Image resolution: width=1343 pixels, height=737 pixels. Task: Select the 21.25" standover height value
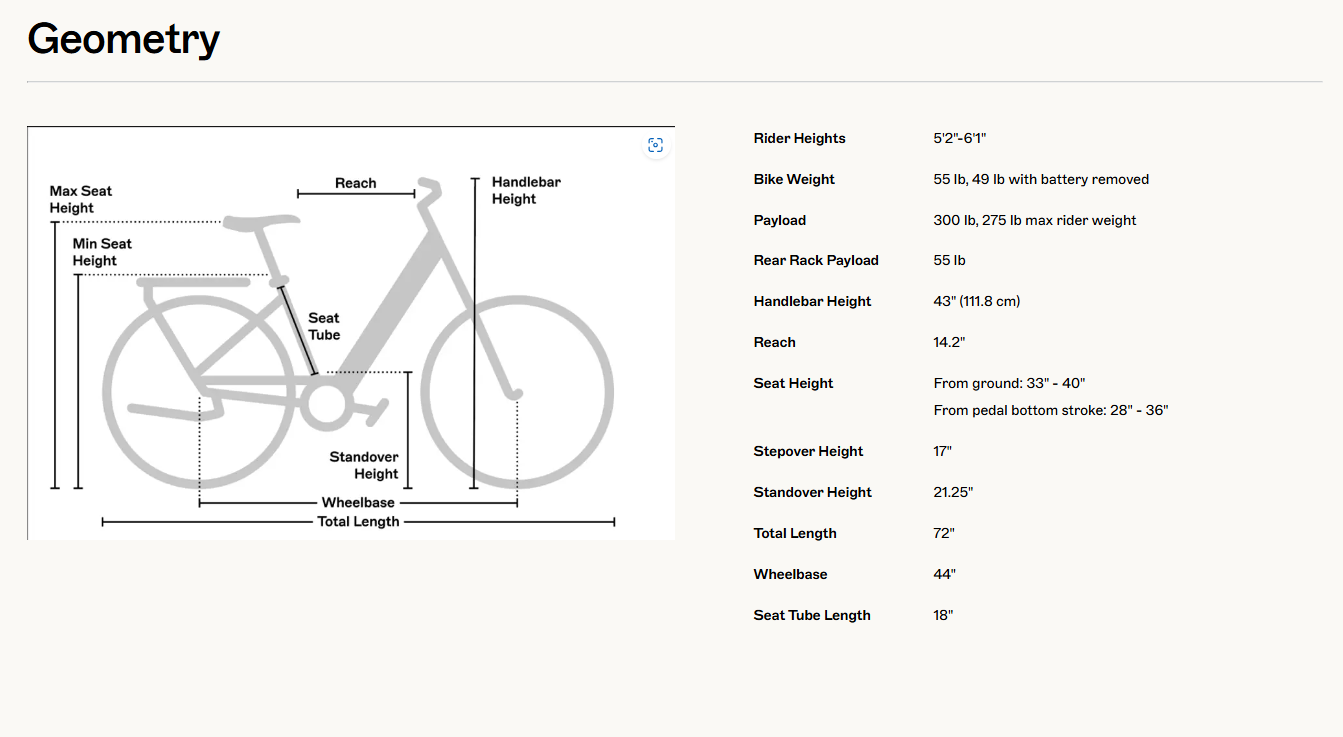(x=953, y=492)
